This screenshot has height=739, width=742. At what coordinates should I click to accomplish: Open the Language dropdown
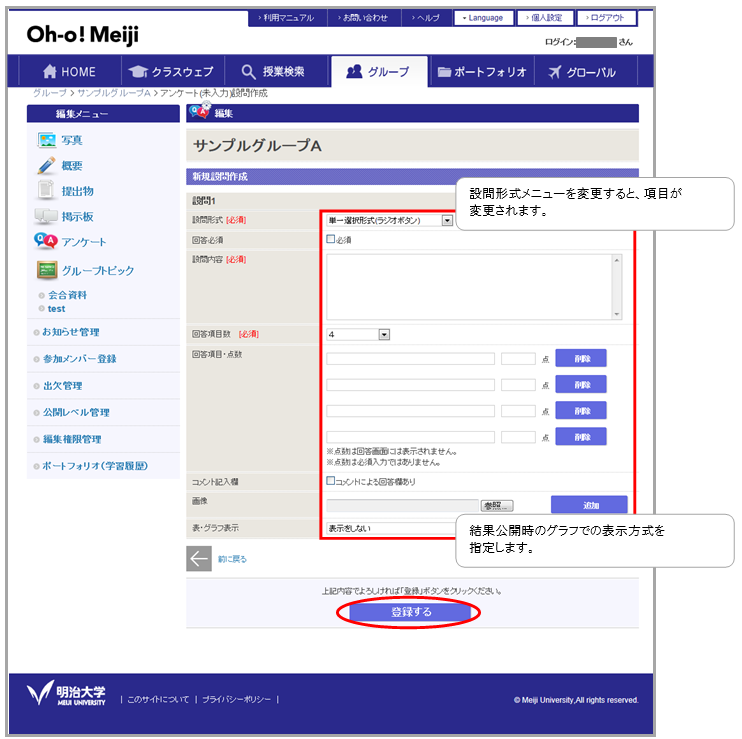tap(484, 18)
